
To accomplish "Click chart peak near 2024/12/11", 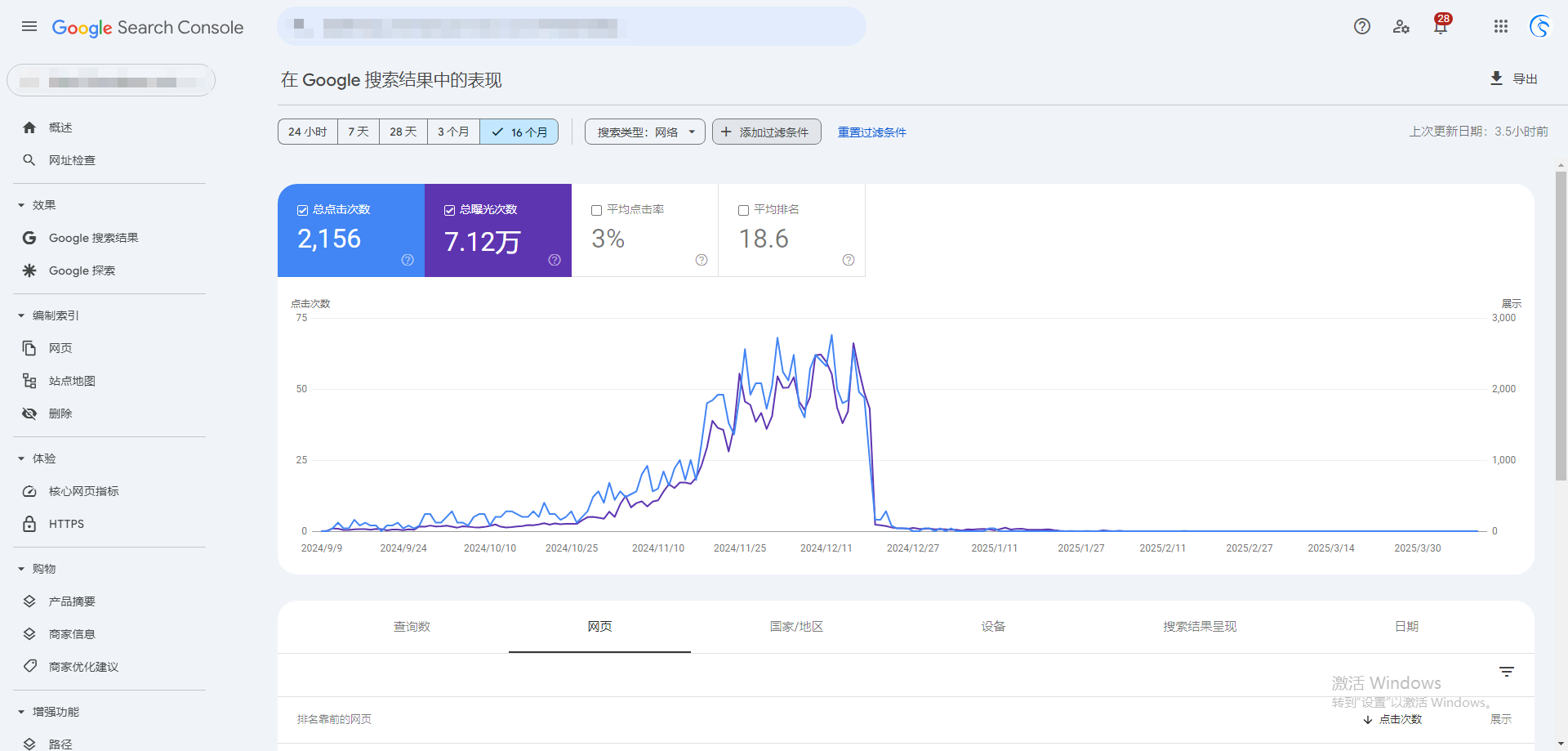I will pyautogui.click(x=831, y=335).
